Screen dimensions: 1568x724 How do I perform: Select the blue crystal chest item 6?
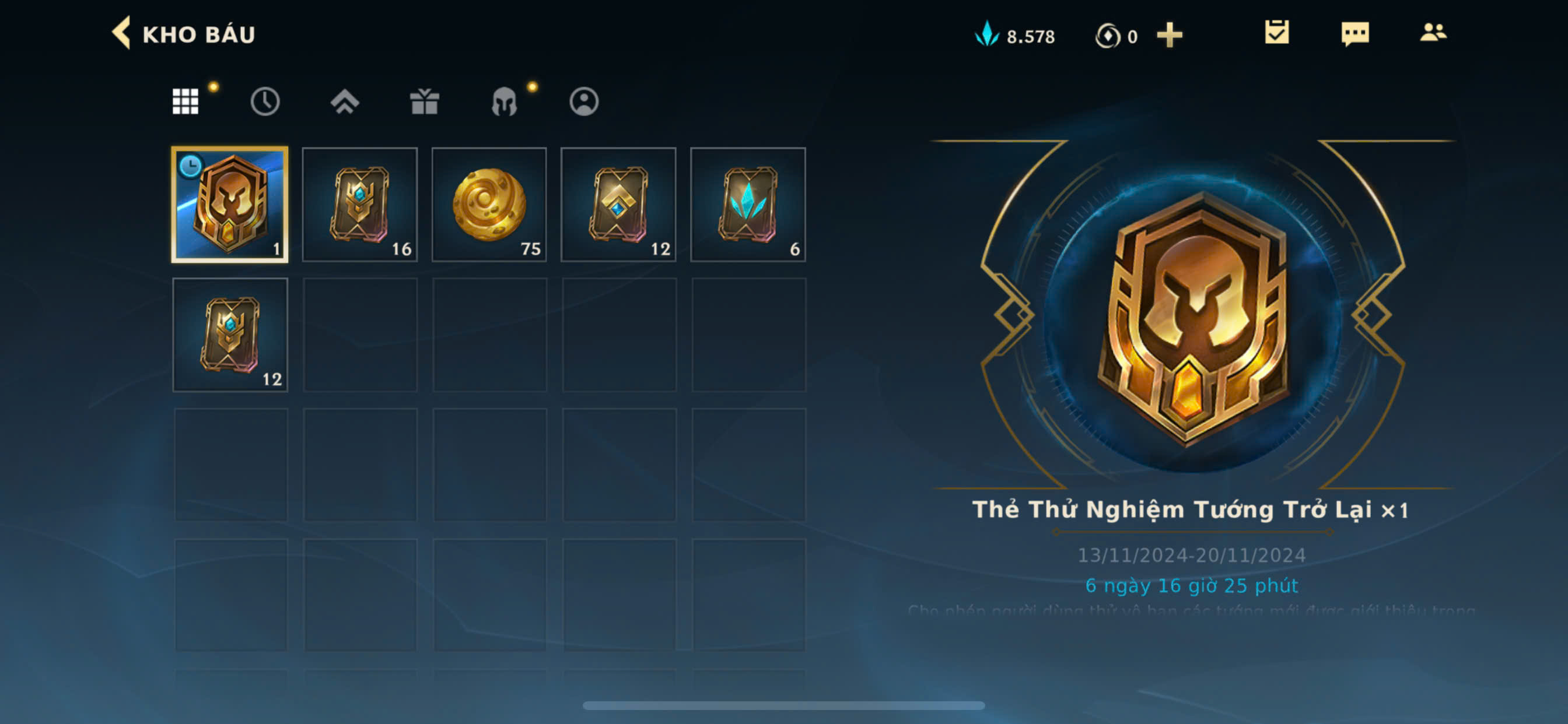(748, 205)
